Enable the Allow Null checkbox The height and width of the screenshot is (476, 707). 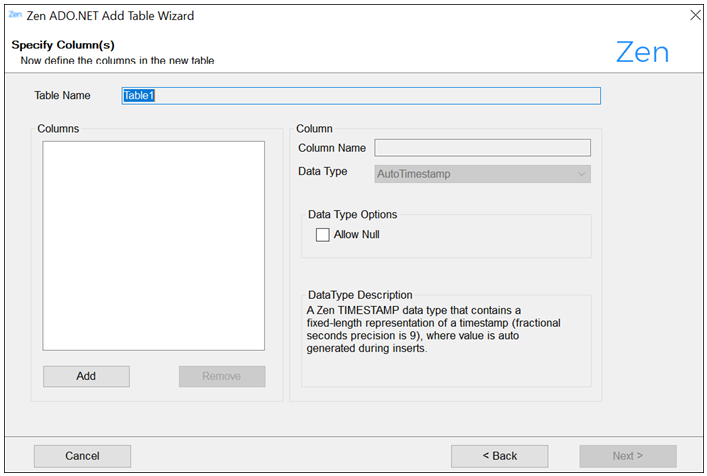[323, 235]
